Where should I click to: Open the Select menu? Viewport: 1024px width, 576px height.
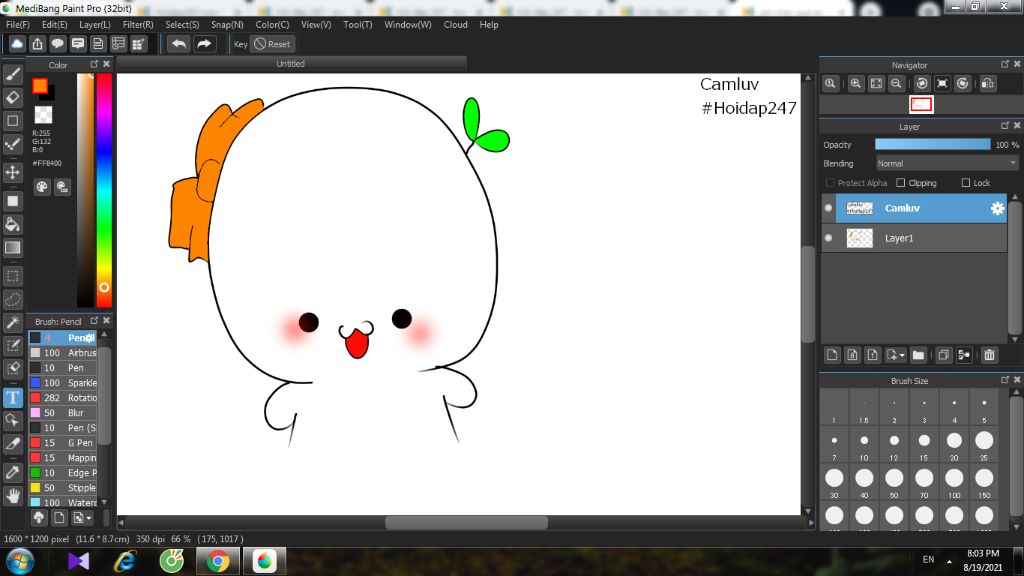(182, 25)
